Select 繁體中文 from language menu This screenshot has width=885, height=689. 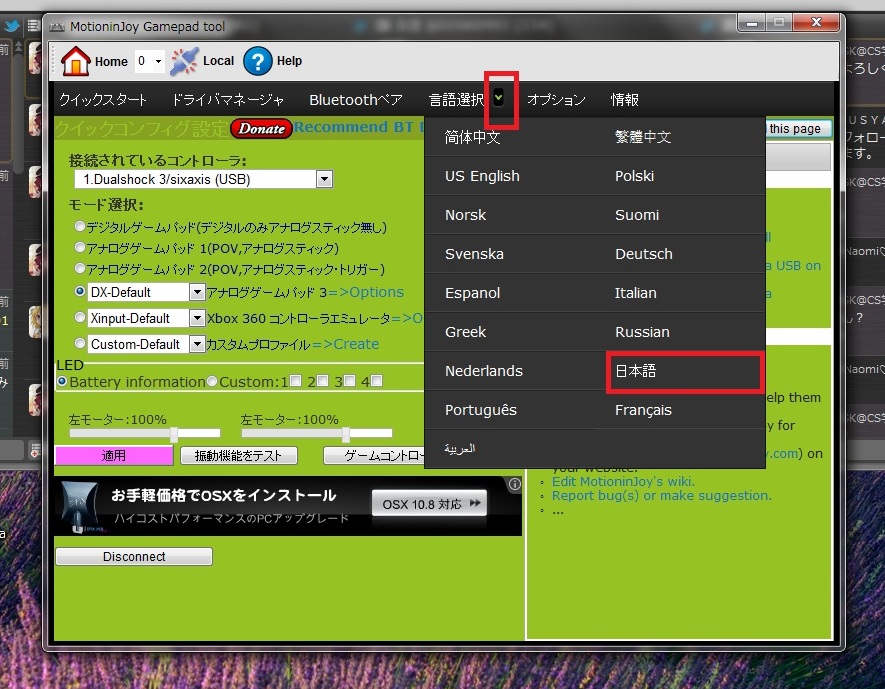click(x=680, y=137)
